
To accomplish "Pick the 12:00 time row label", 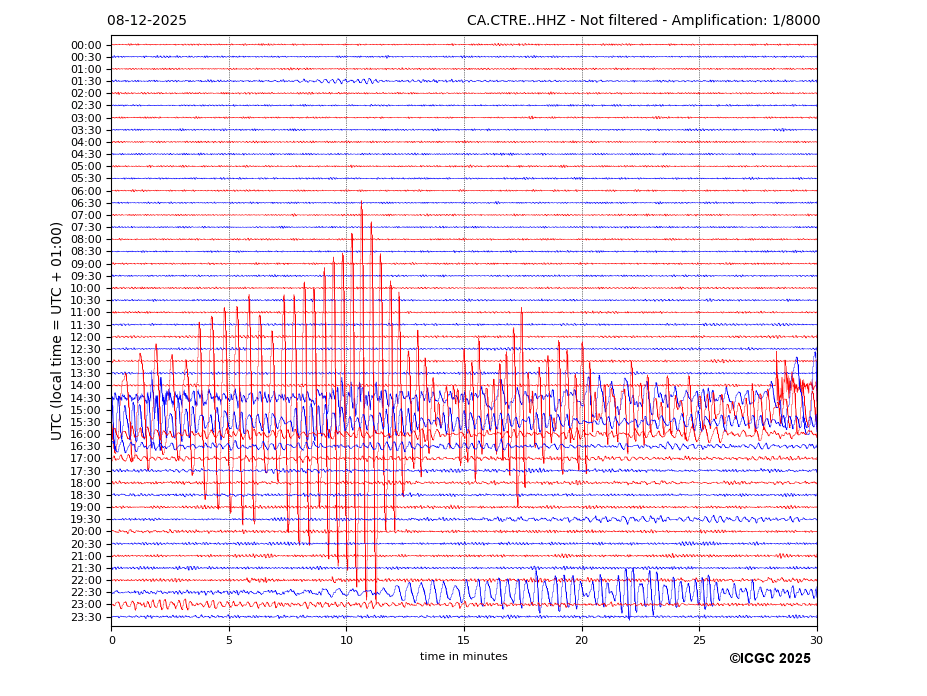I will (x=86, y=337).
